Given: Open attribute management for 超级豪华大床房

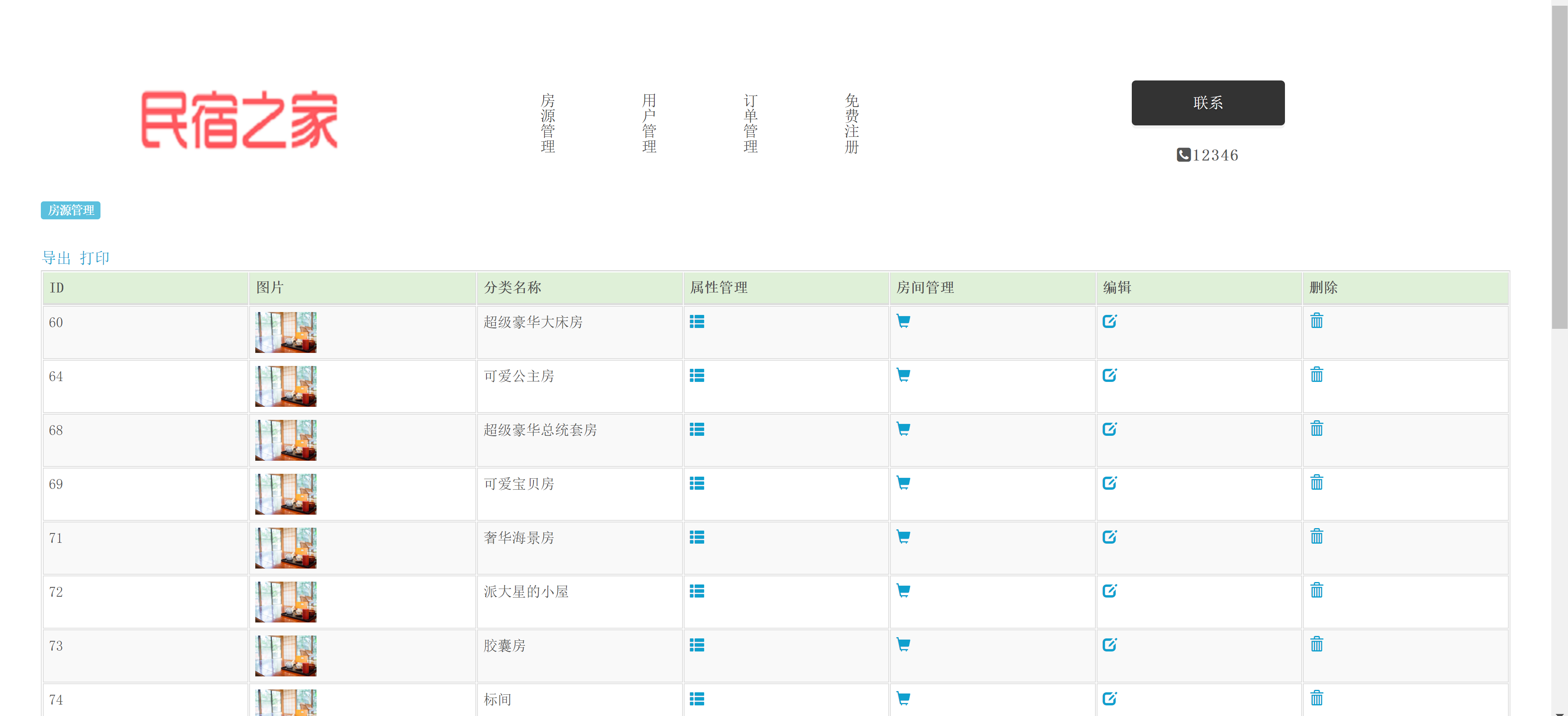Looking at the screenshot, I should 697,322.
